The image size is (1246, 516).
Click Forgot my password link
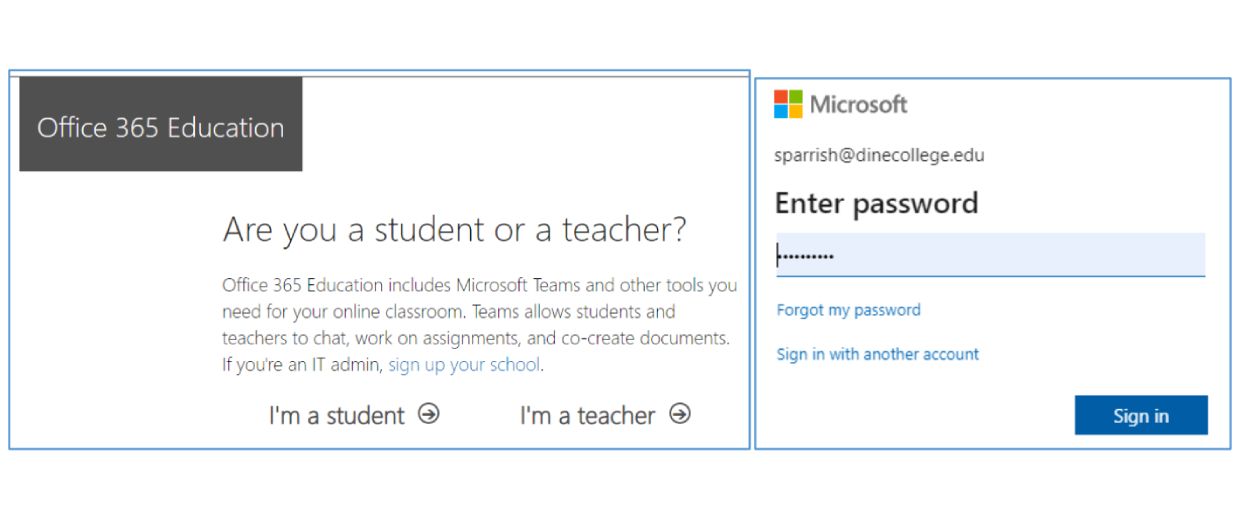tap(849, 310)
